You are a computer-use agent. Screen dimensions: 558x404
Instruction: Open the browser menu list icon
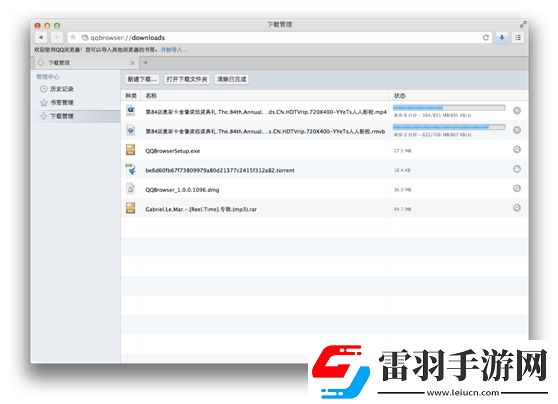click(x=518, y=37)
